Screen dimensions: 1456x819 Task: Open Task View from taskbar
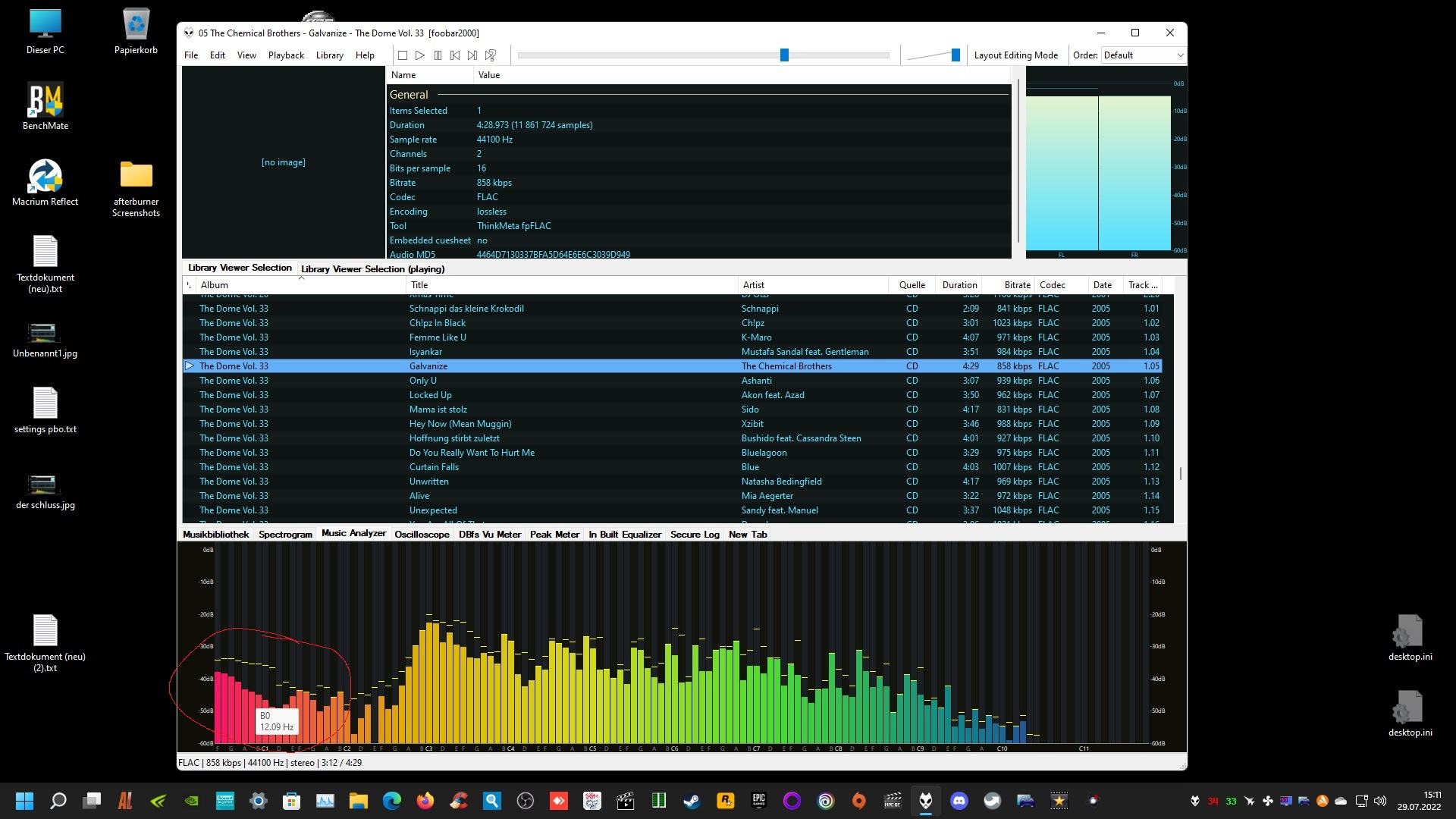(92, 801)
